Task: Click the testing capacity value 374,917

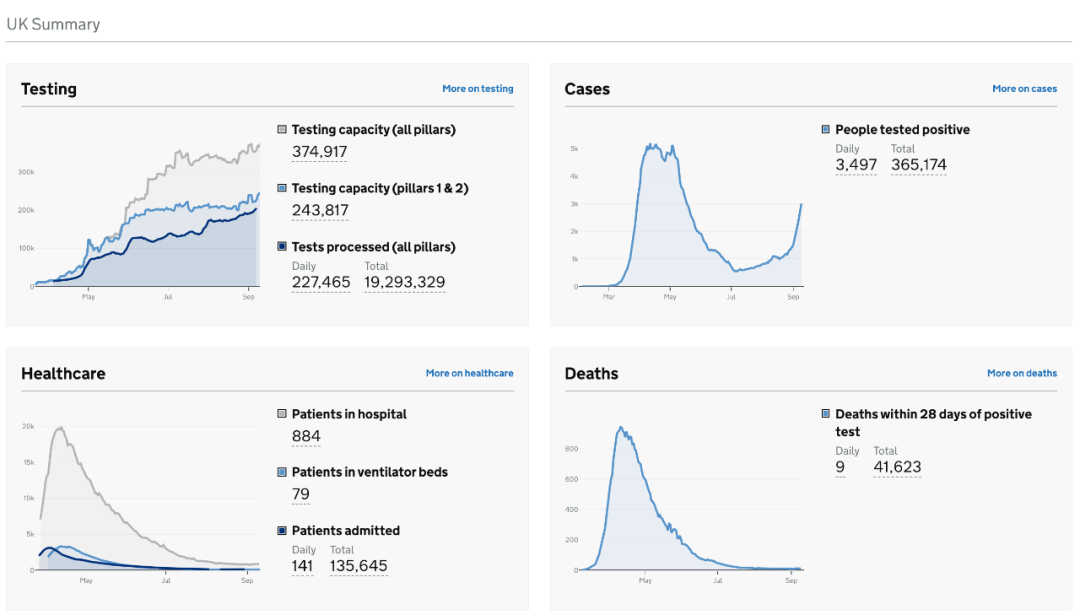Action: [319, 152]
